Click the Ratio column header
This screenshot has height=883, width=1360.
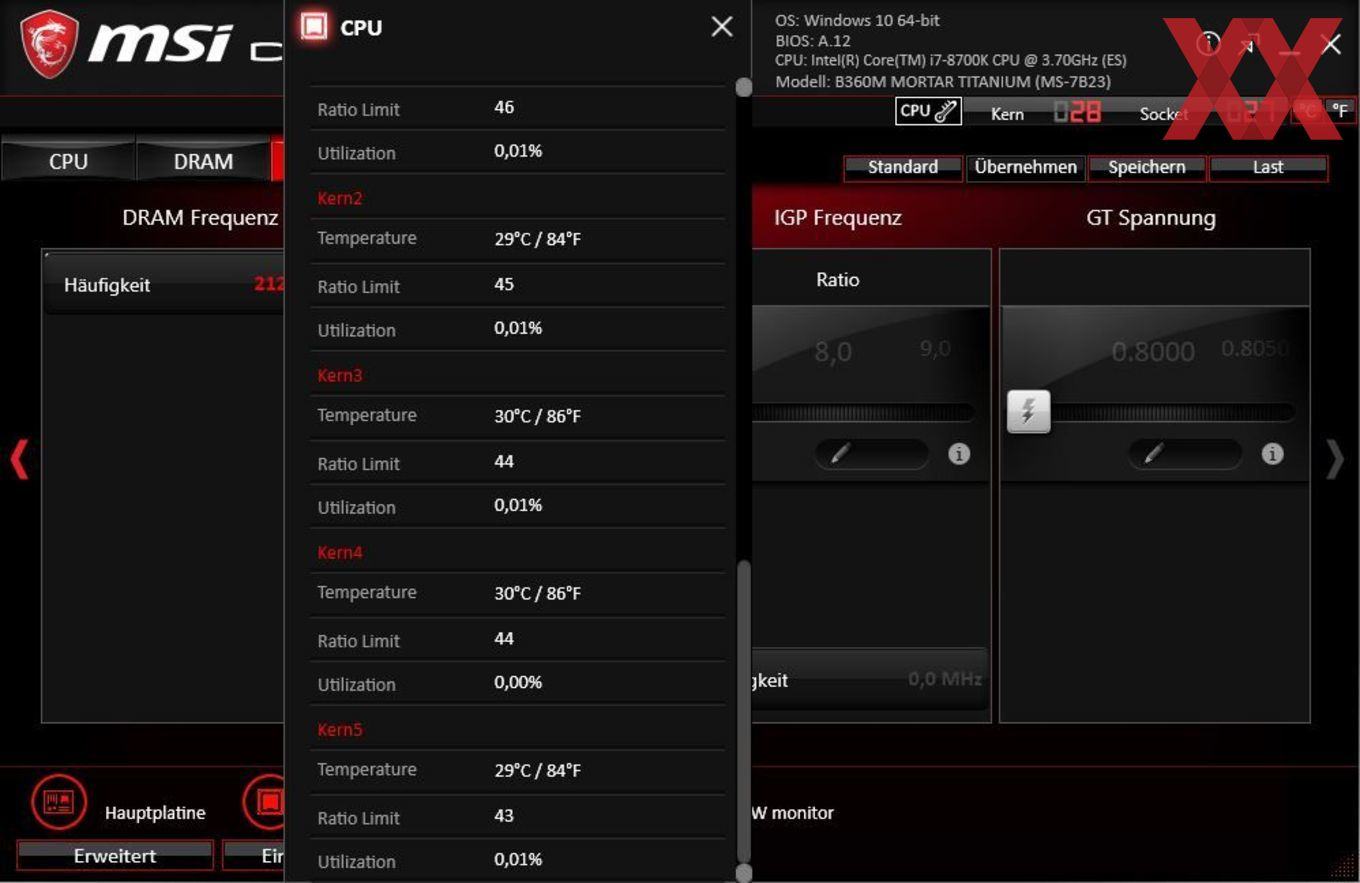click(x=838, y=279)
